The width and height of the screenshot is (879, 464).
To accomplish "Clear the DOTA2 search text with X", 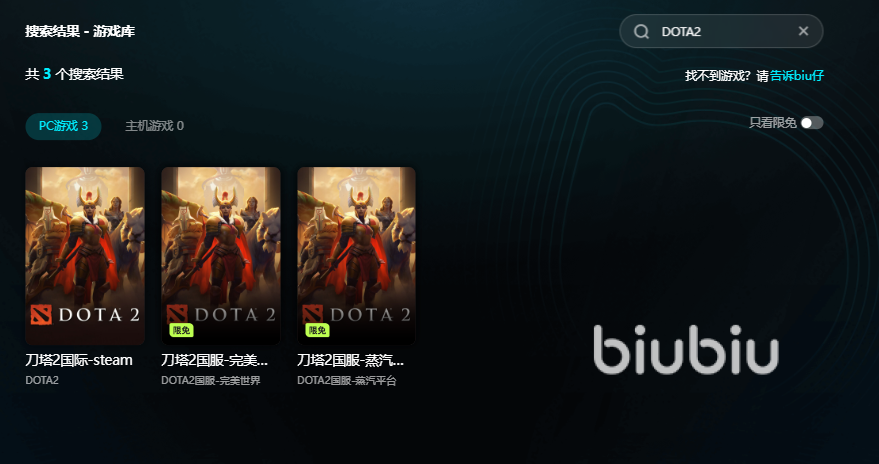I will (803, 31).
